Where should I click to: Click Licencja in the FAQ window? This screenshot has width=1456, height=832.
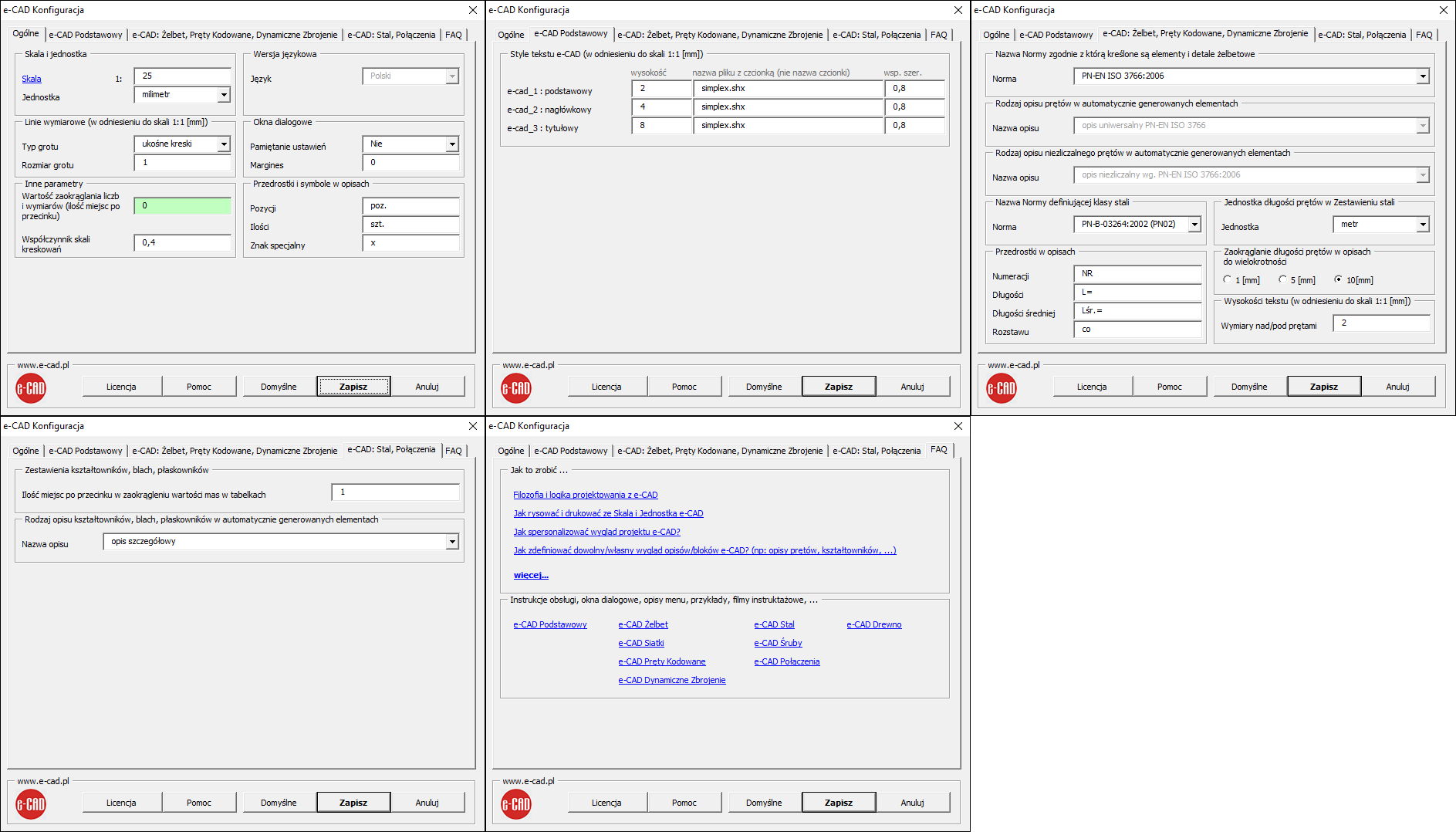point(606,803)
